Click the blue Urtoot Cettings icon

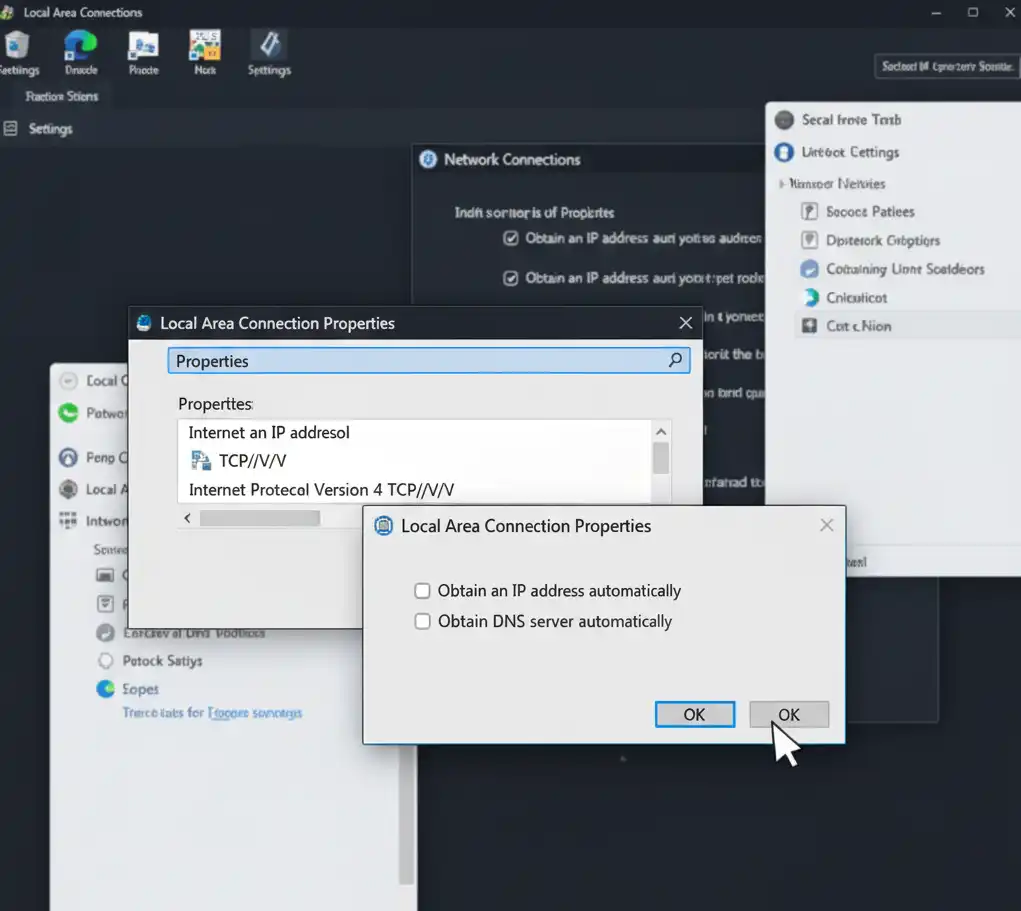784,153
